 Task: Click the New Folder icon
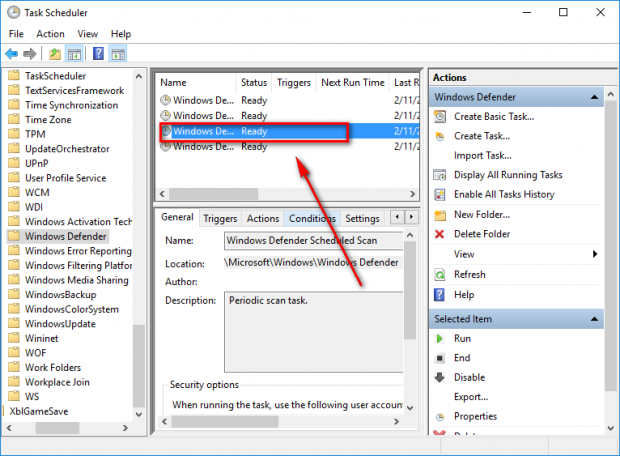coord(440,215)
